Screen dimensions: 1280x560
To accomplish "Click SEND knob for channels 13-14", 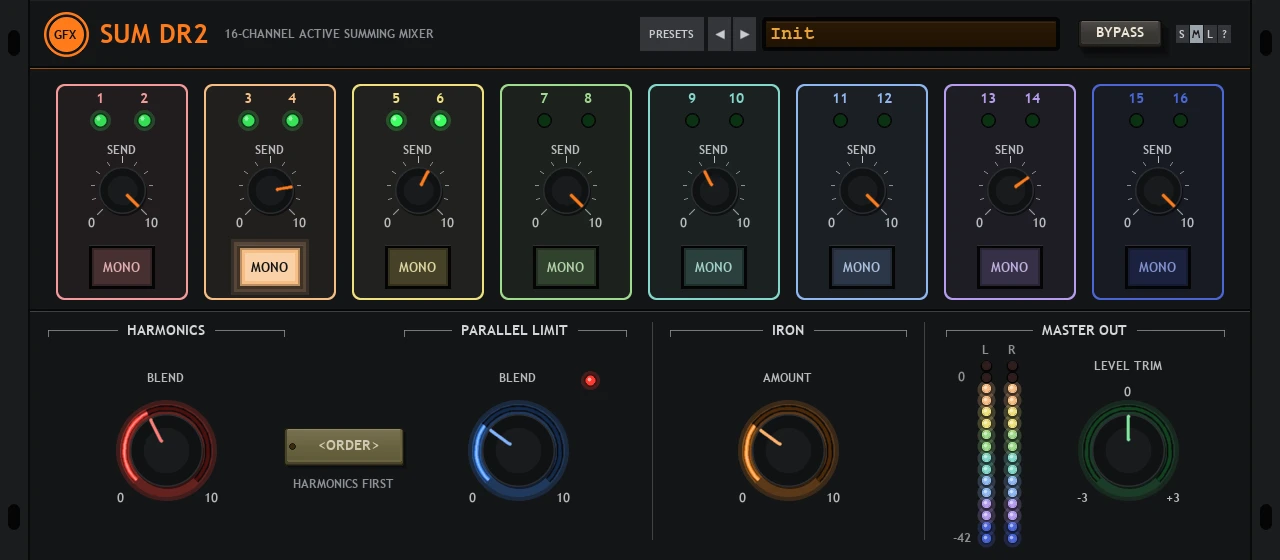I will 1010,190.
